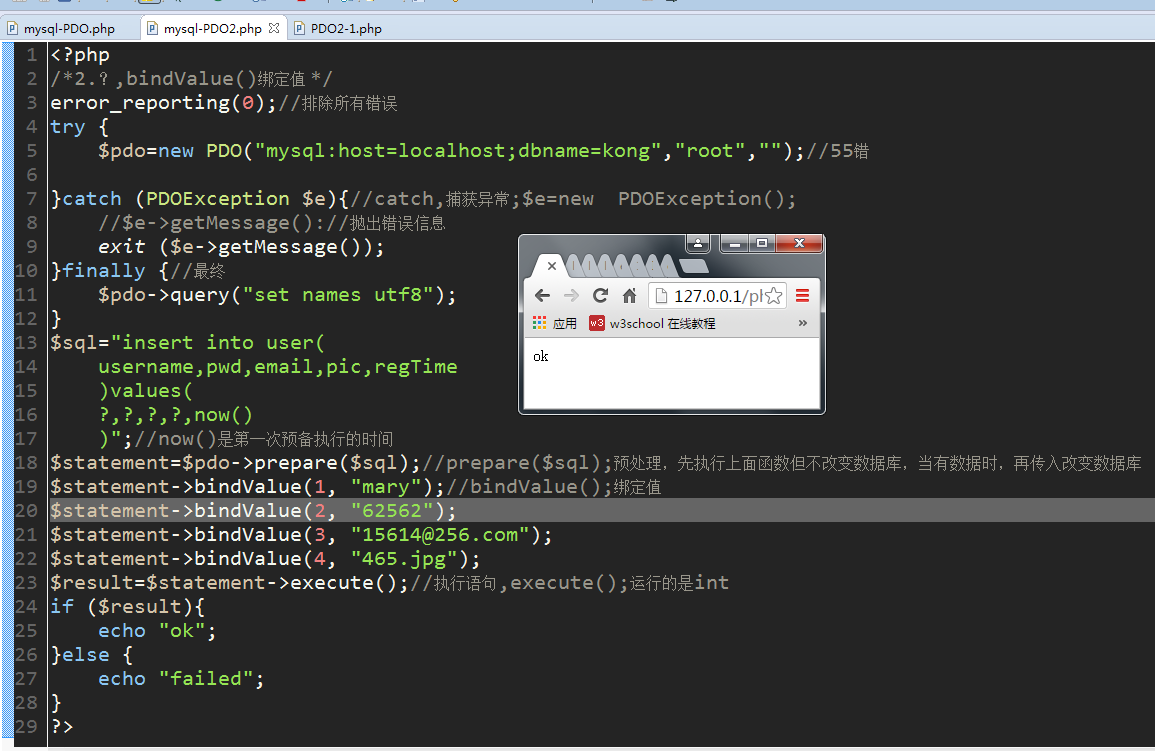
Task: Maximize the Chrome window
Action: 762,243
